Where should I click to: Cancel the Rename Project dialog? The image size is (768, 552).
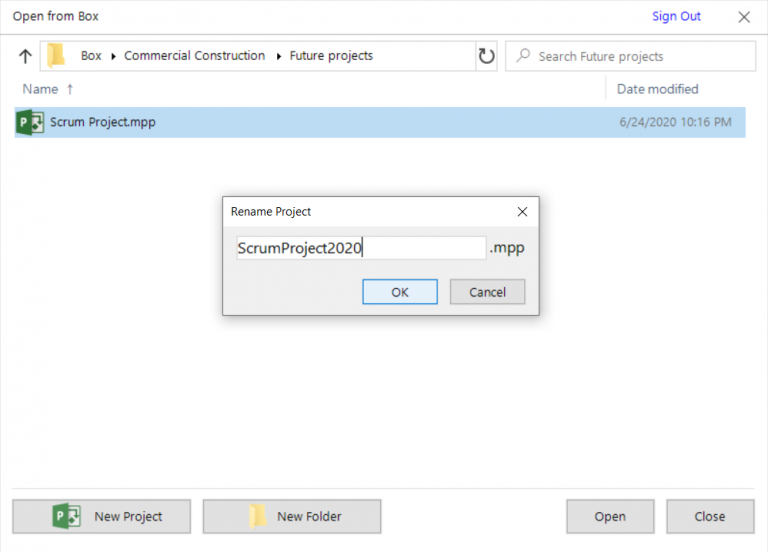(487, 292)
